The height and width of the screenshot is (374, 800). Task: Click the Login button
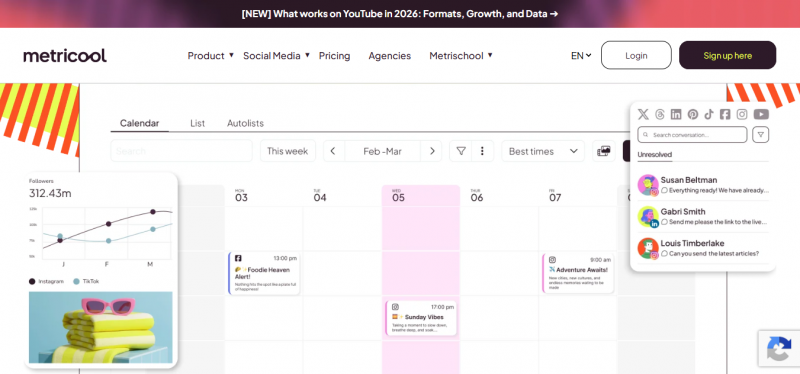point(636,55)
